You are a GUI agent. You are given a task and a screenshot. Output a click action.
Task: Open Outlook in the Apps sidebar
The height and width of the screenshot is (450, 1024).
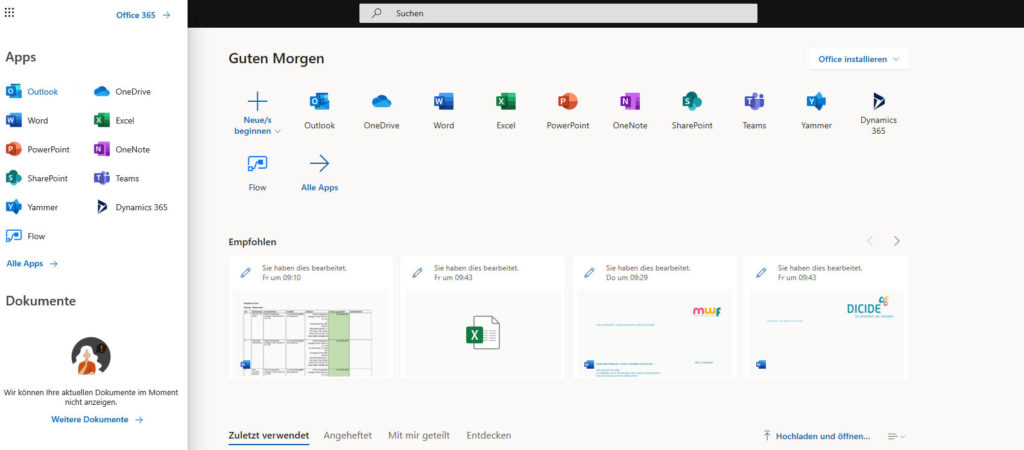tap(32, 91)
